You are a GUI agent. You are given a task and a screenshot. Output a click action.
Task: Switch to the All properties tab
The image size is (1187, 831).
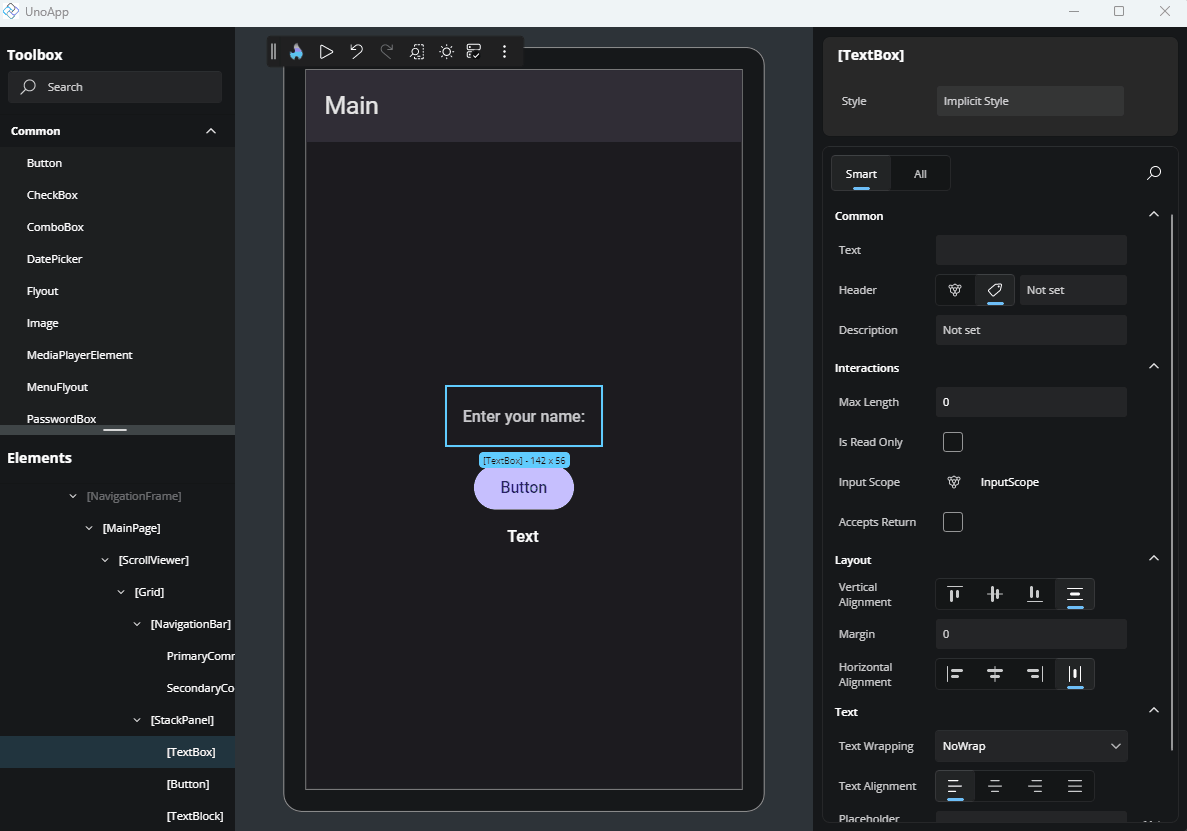[x=920, y=174]
